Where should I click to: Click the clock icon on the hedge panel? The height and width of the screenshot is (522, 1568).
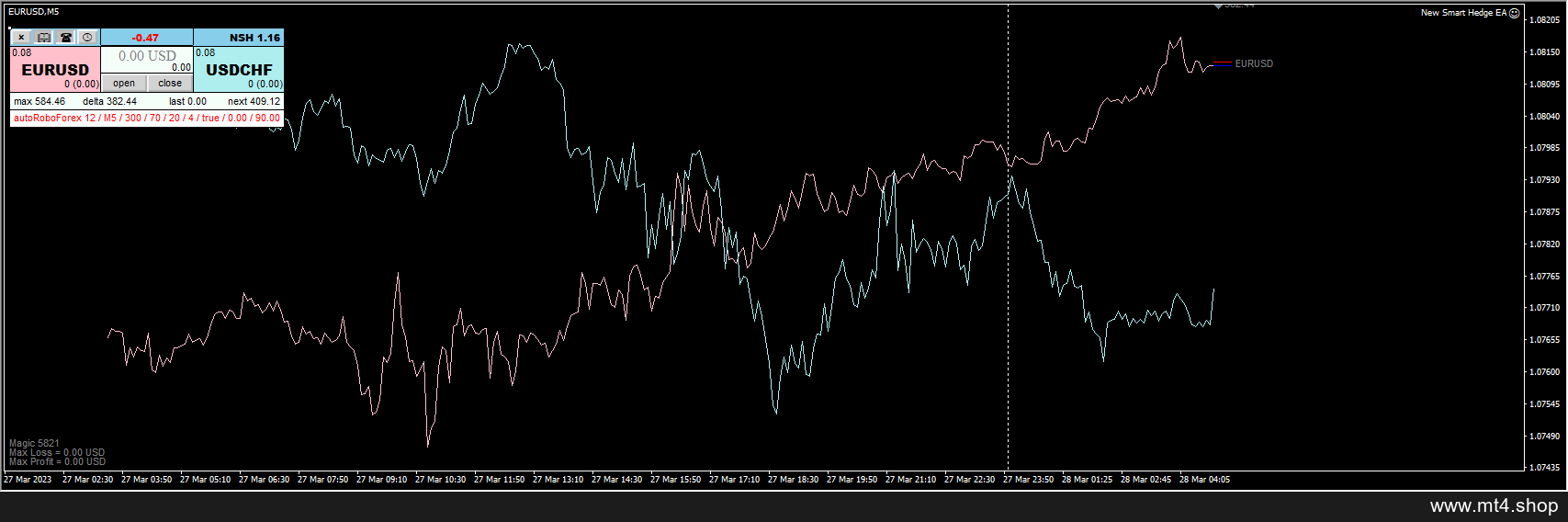point(87,38)
